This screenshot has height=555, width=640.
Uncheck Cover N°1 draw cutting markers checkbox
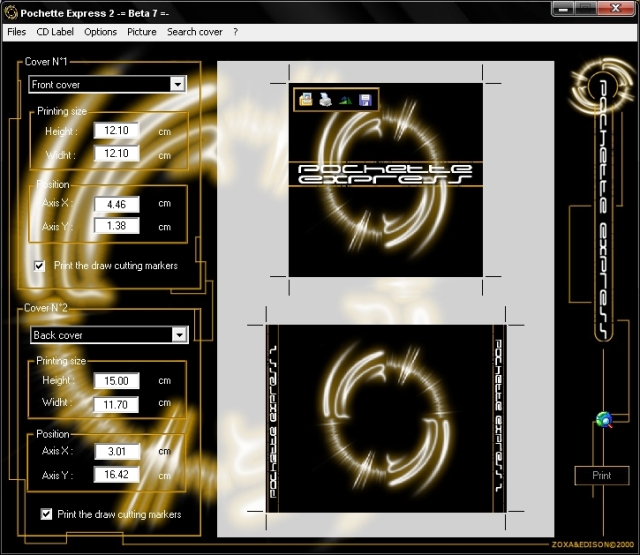pyautogui.click(x=39, y=266)
